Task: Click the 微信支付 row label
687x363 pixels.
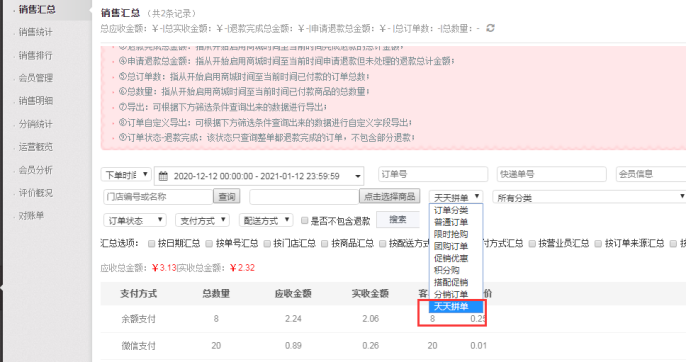Action: click(138, 346)
